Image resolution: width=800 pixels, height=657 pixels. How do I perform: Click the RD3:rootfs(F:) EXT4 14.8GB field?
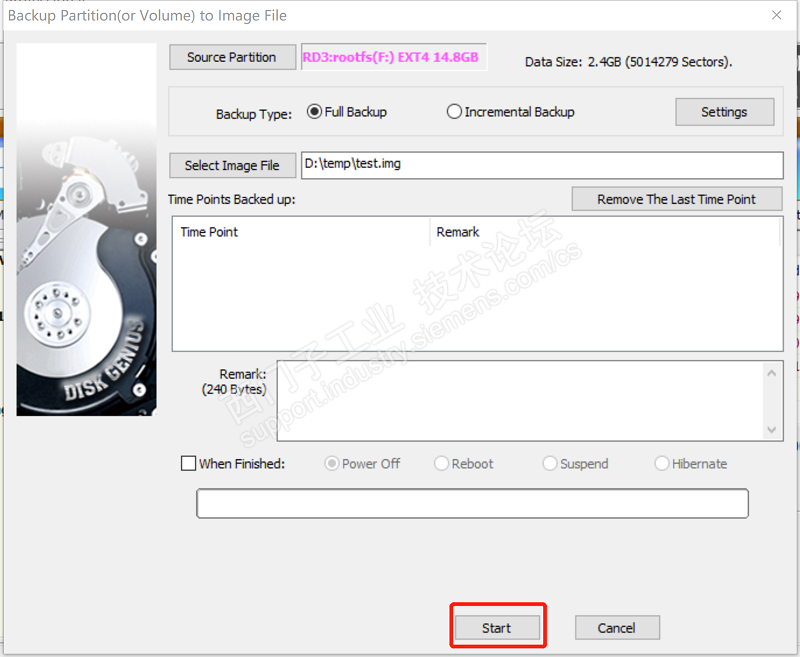[x=394, y=57]
